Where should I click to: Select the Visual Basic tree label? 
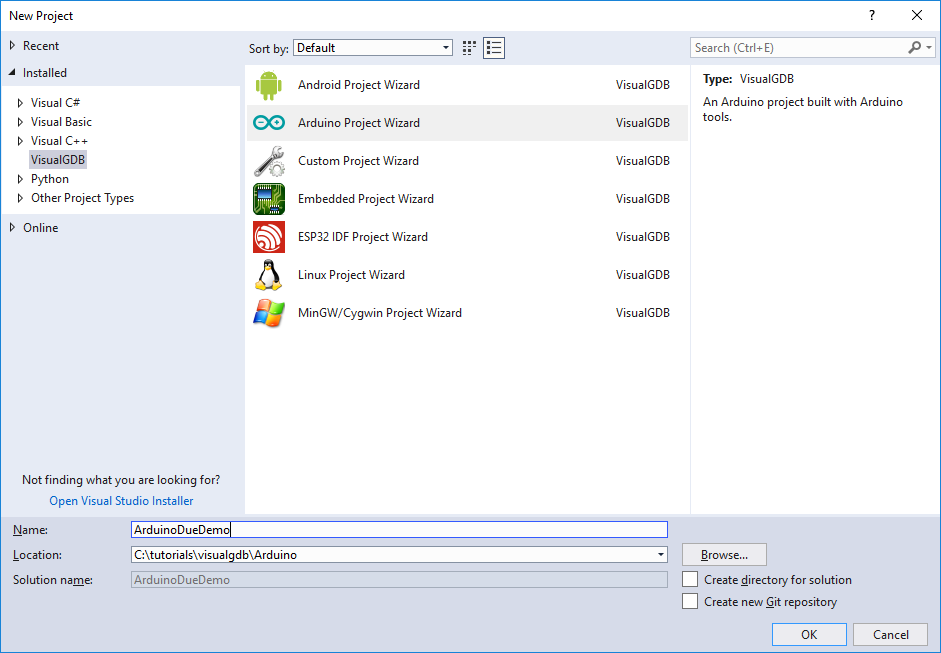pos(61,122)
